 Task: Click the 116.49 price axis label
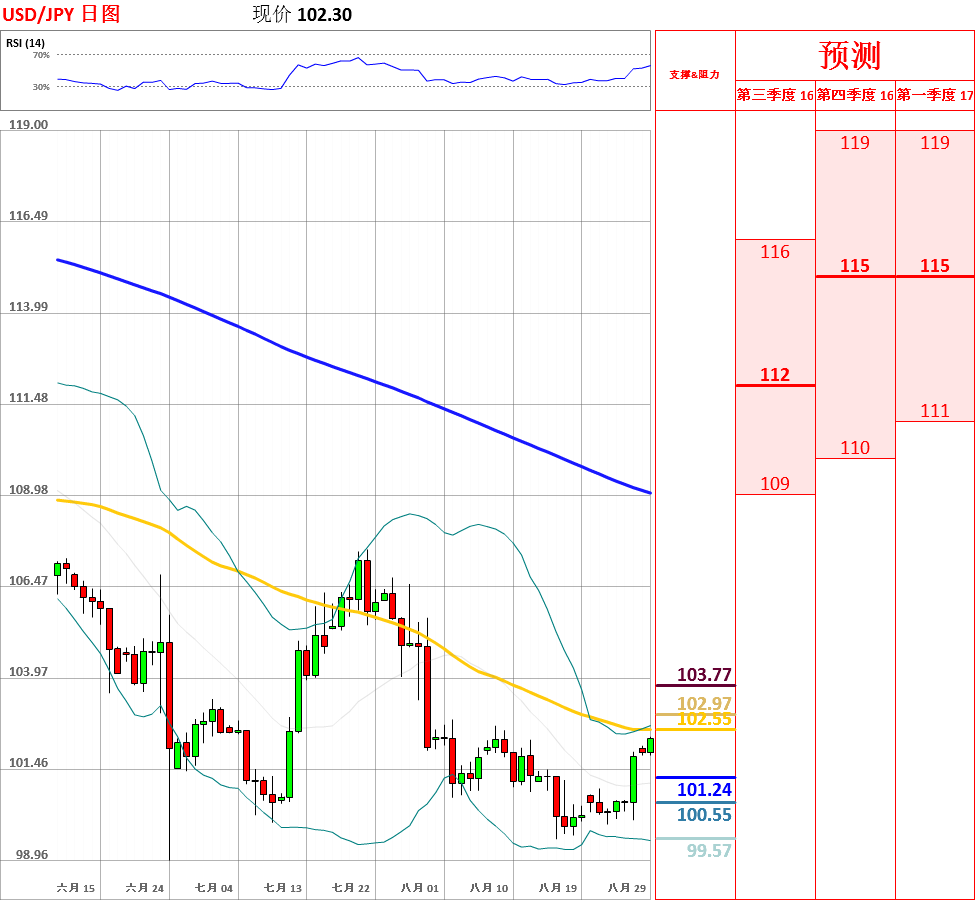click(x=29, y=215)
